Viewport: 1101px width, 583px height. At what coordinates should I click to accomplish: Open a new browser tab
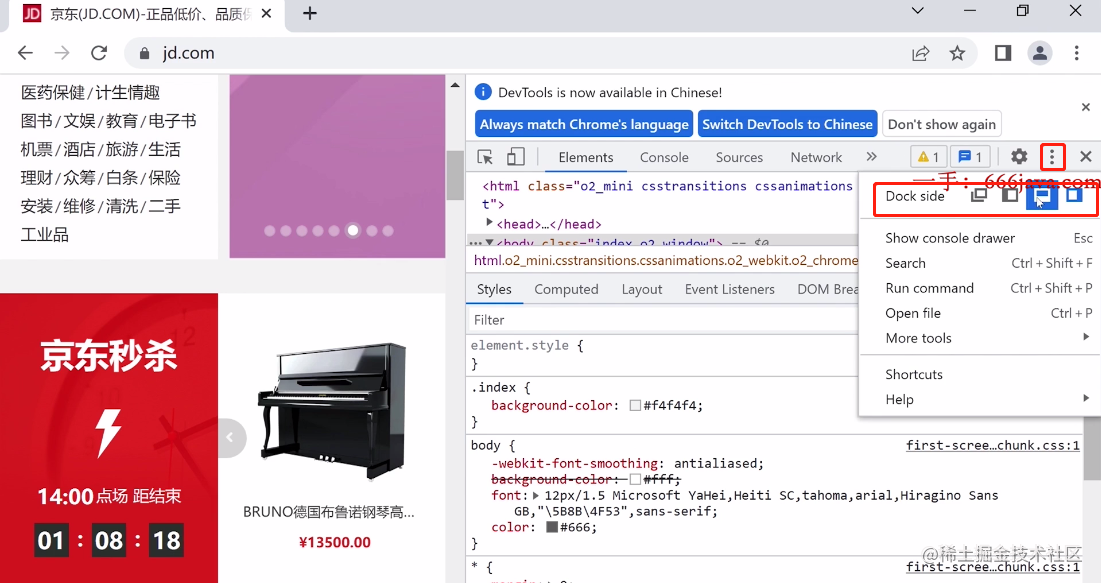[310, 13]
